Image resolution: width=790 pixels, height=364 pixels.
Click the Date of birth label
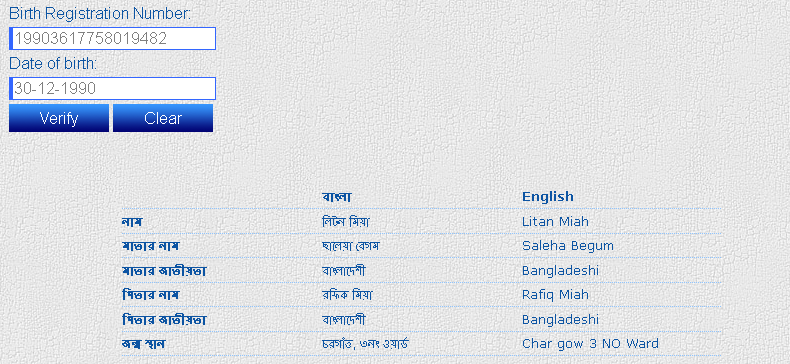tap(53, 64)
